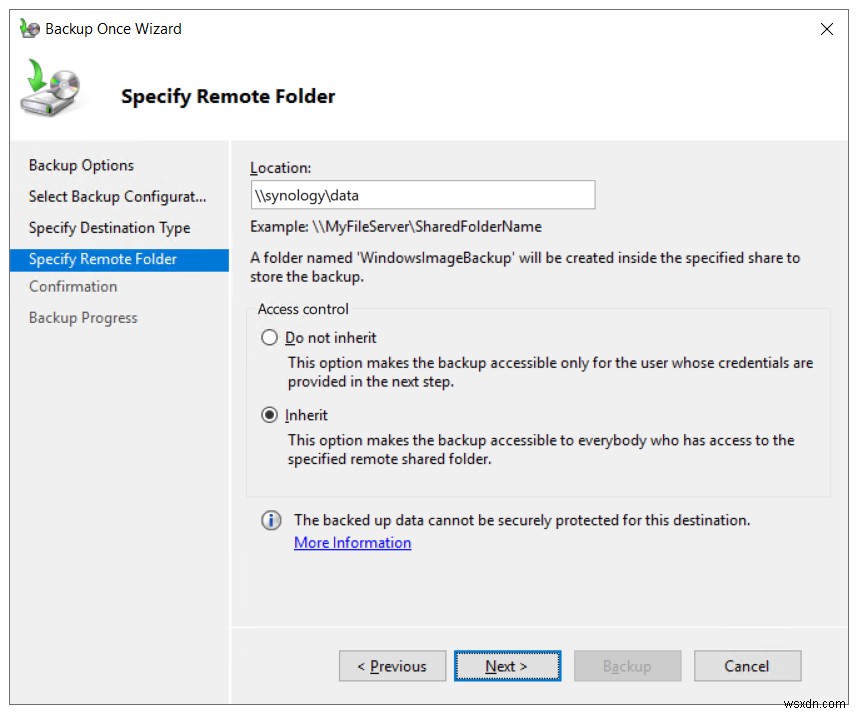Go back using the Previous button

[x=392, y=665]
